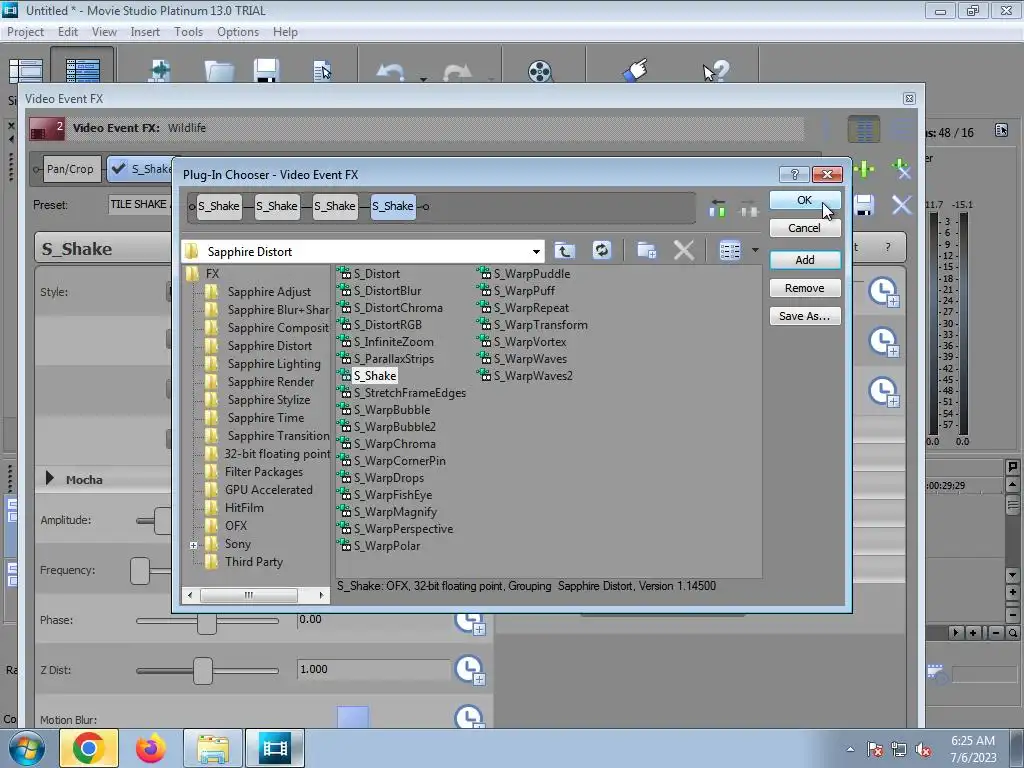Click the folder tree scroll right arrow

[x=321, y=595]
